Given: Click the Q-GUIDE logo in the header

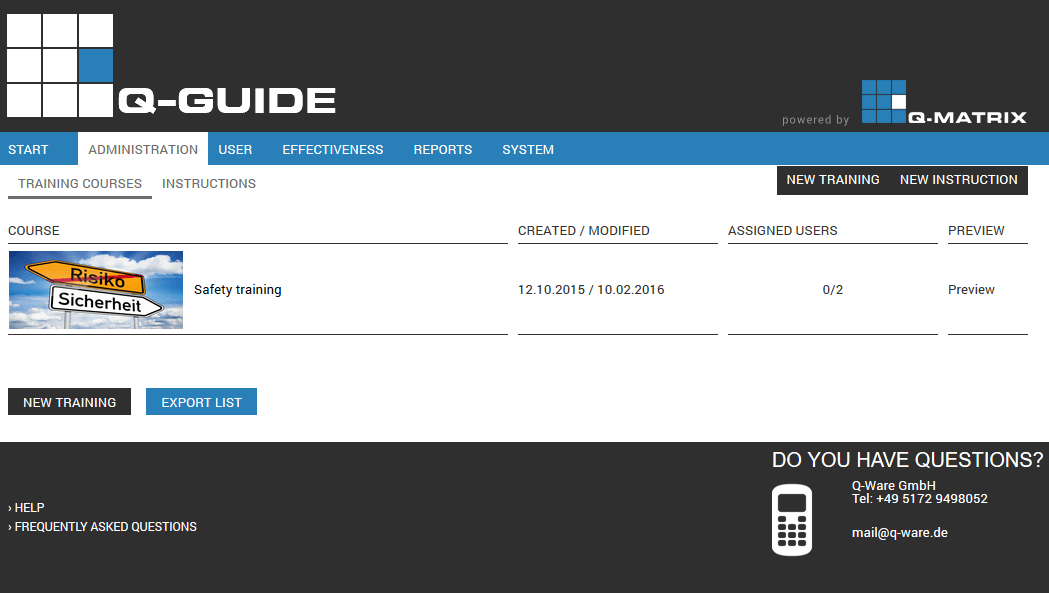Looking at the screenshot, I should click(x=171, y=66).
